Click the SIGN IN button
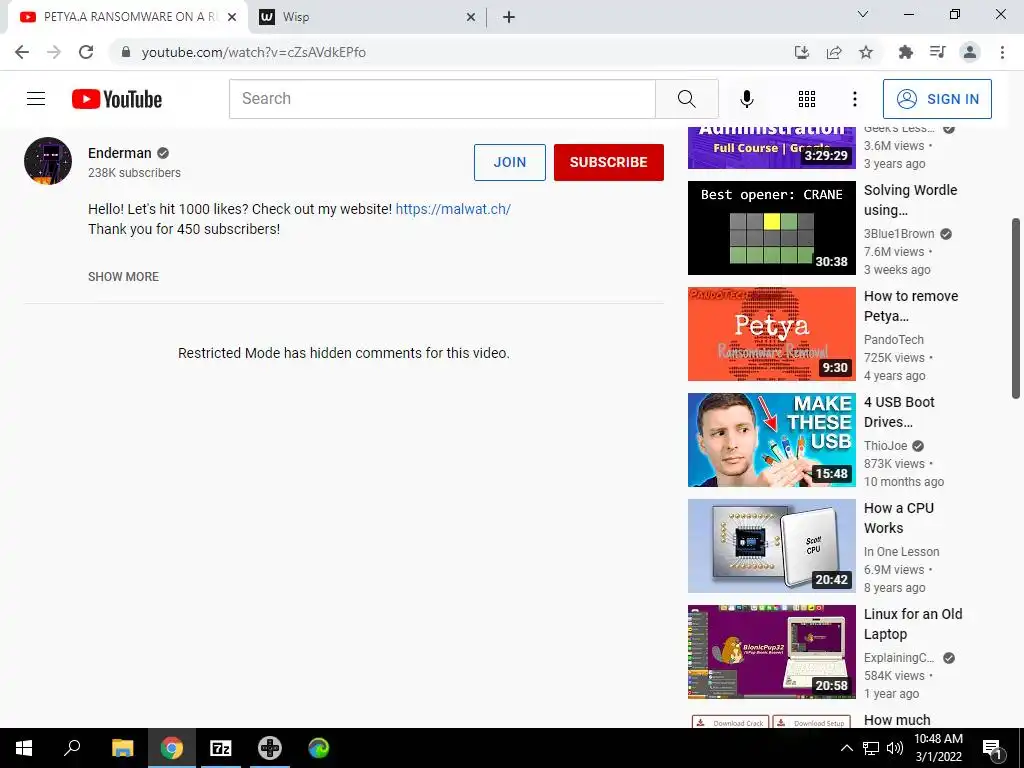Image resolution: width=1024 pixels, height=768 pixels. pyautogui.click(x=937, y=99)
